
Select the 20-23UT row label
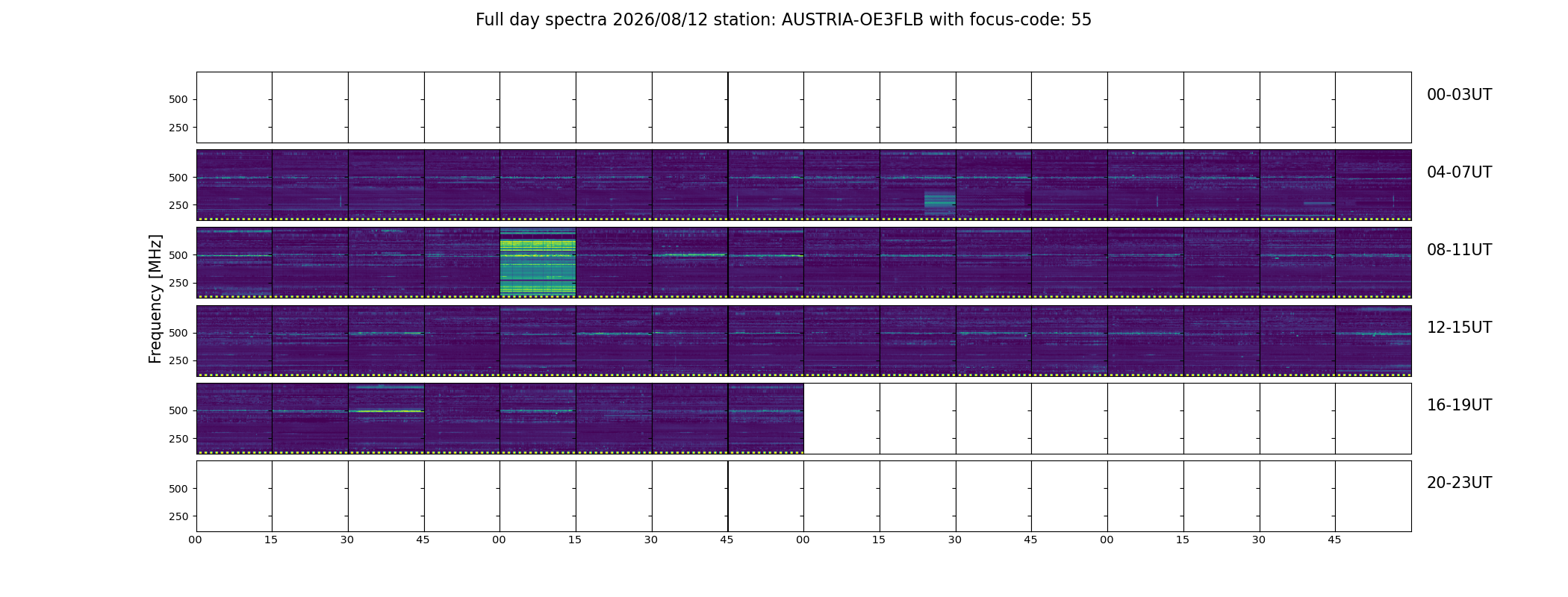[1459, 483]
